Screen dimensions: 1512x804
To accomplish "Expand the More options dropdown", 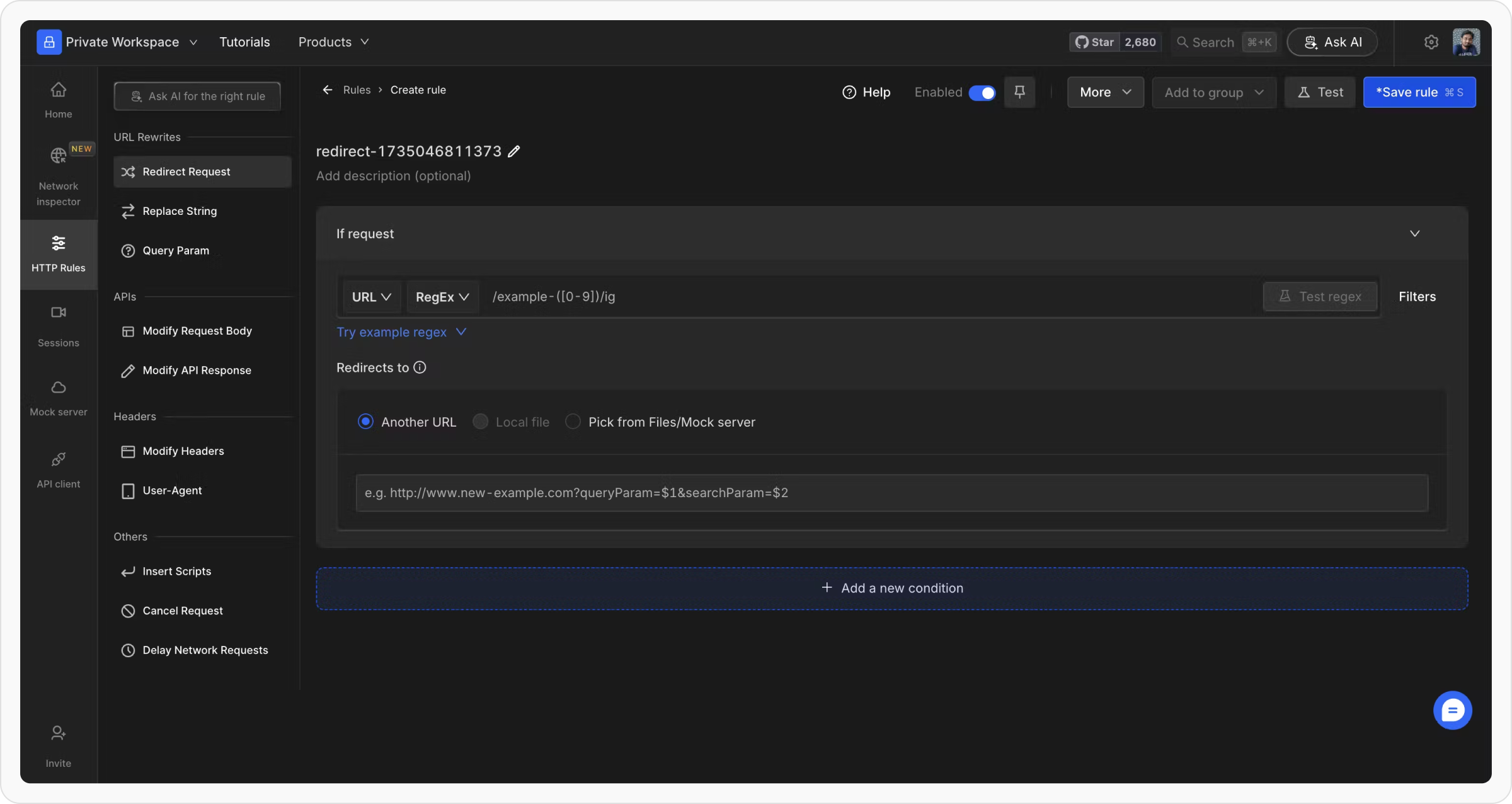I will (x=1105, y=93).
